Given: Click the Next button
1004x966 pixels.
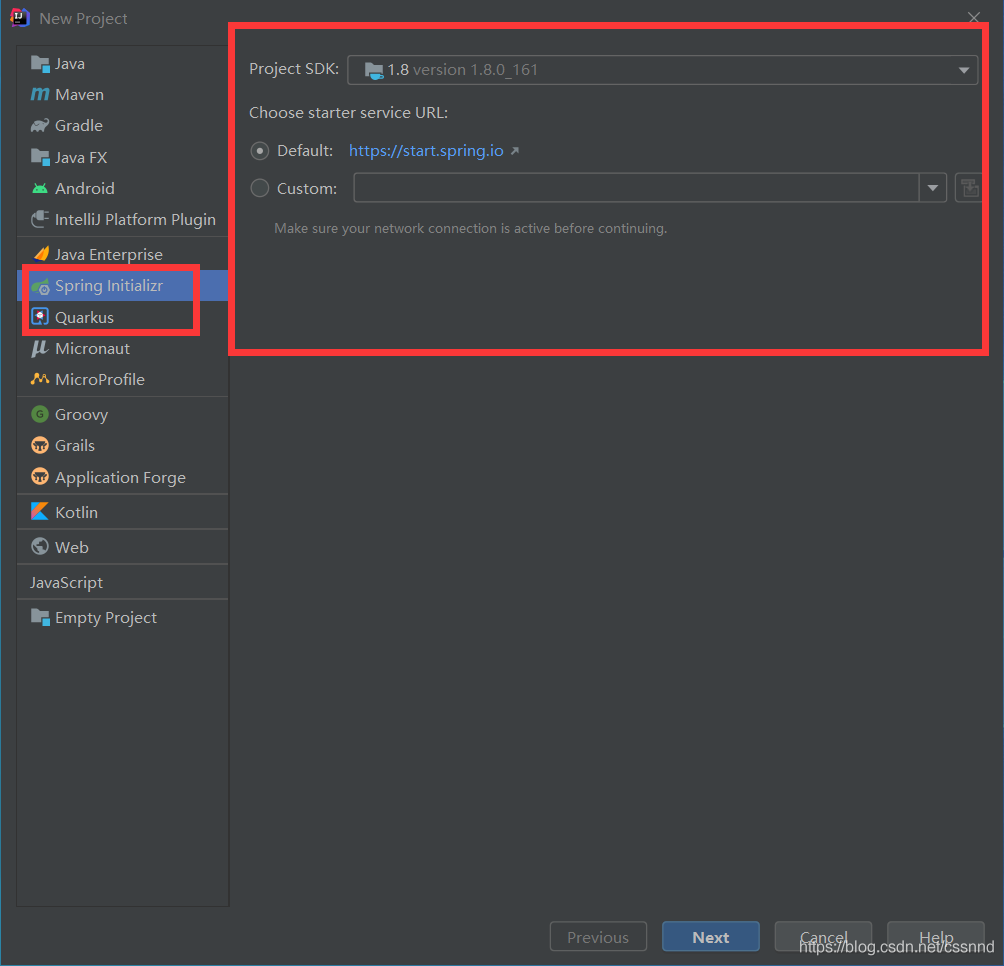Looking at the screenshot, I should (711, 937).
